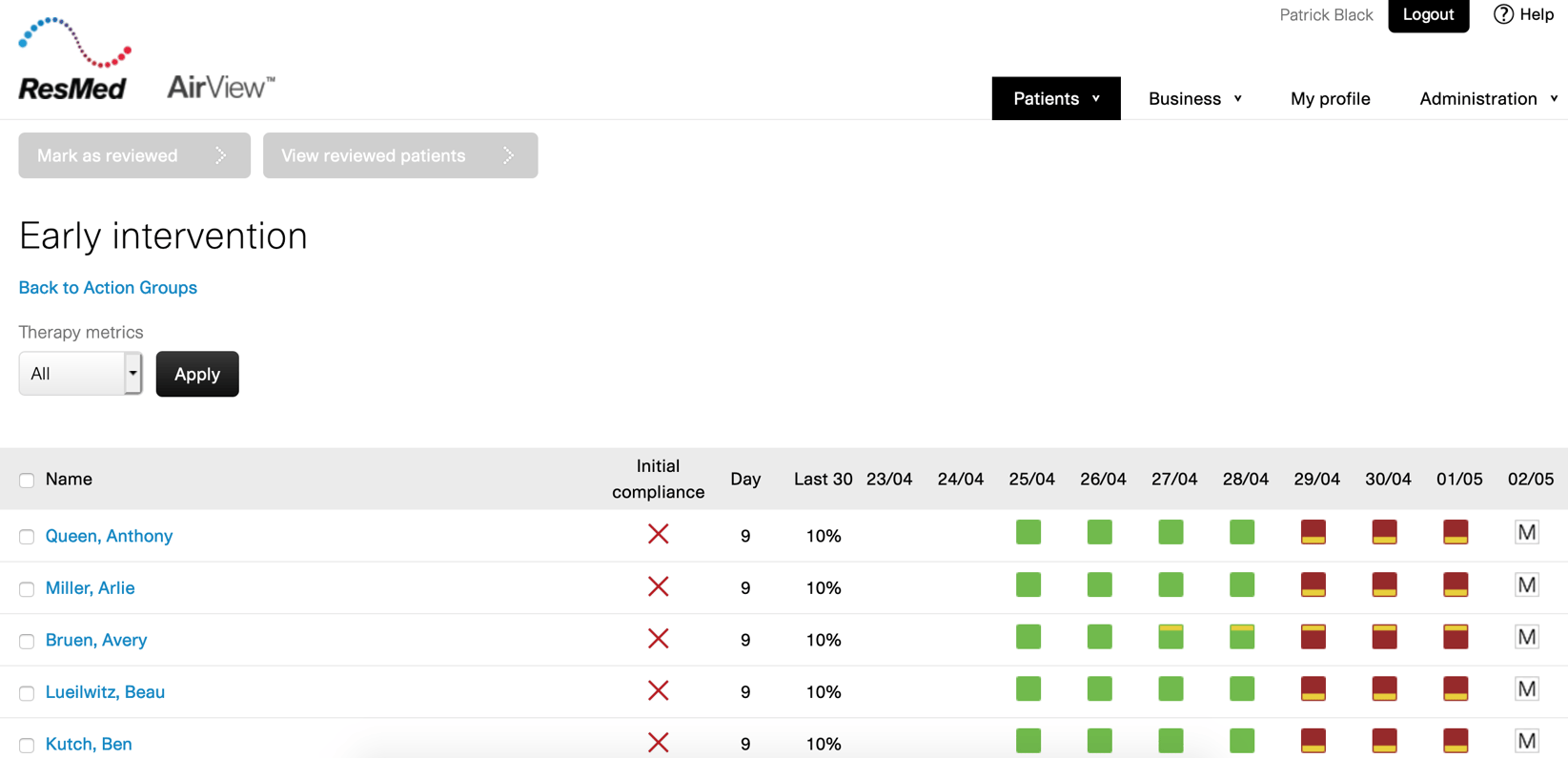This screenshot has width=1568, height=758.
Task: Click the M icon for Arlie Miller on 02/05
Action: click(x=1526, y=585)
